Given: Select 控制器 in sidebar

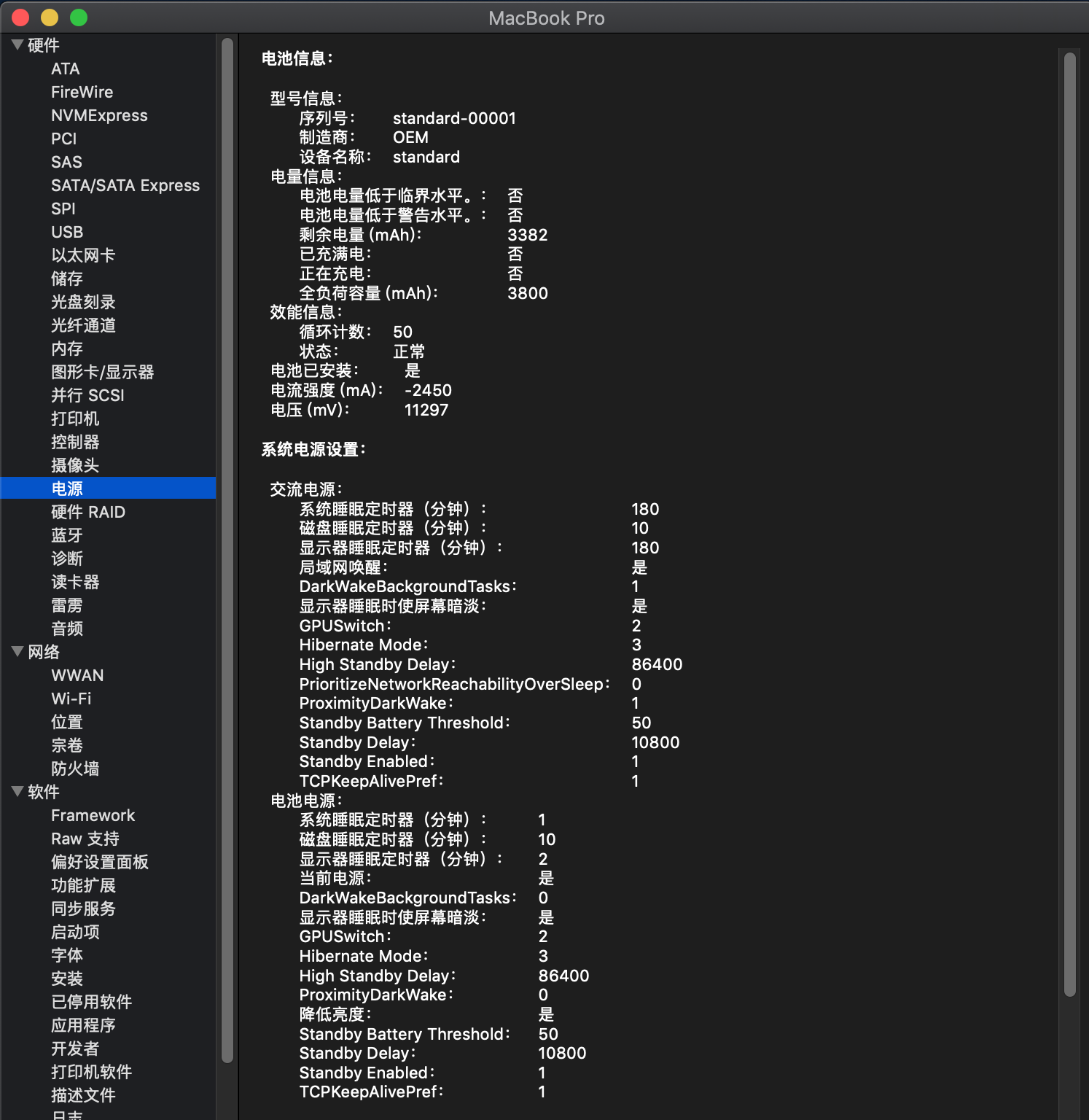Looking at the screenshot, I should 75,442.
